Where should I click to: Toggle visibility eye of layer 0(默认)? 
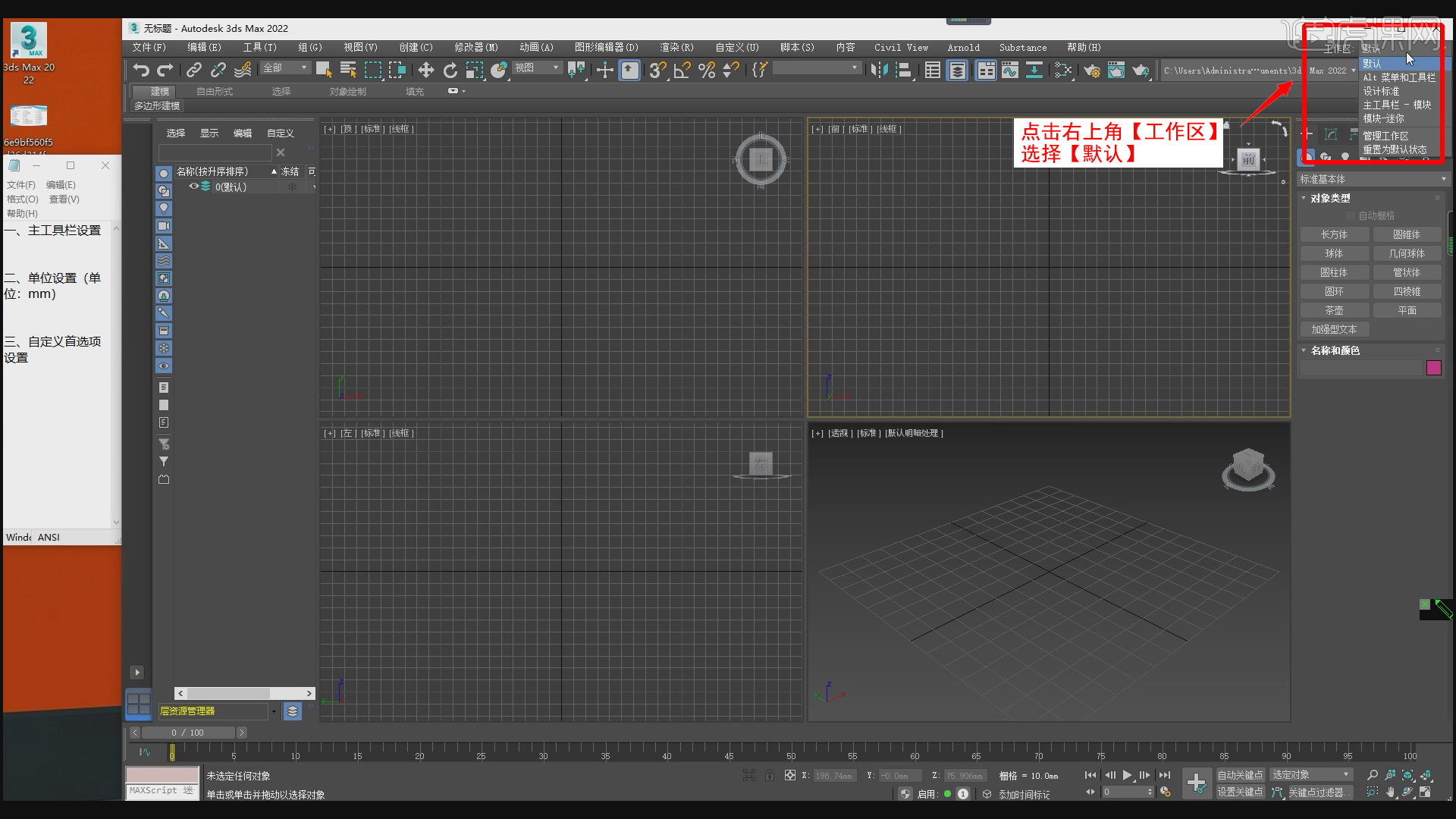193,187
